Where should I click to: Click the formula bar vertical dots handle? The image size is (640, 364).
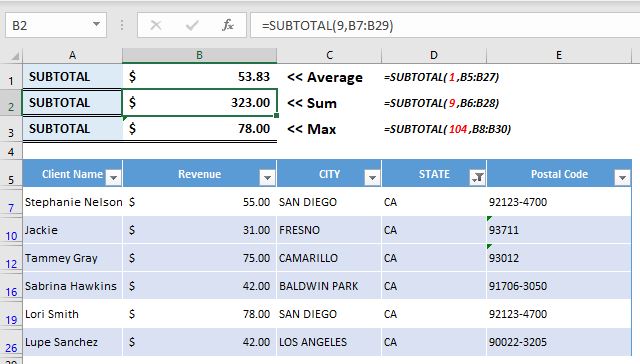coord(122,25)
